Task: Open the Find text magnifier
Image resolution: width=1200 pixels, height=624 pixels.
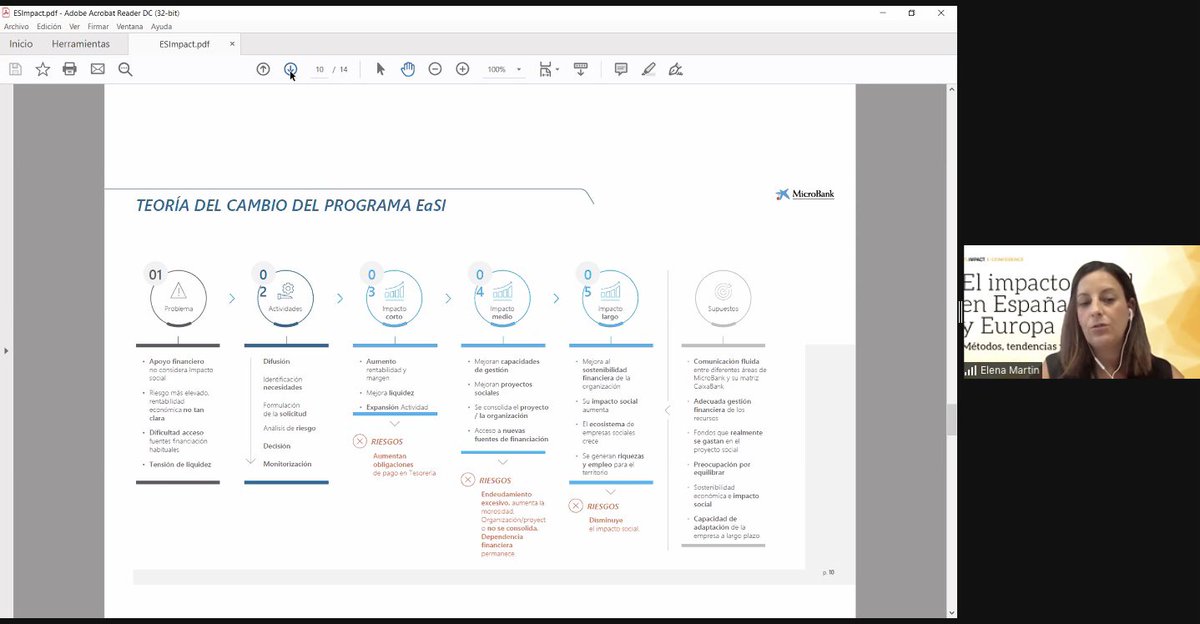Action: pyautogui.click(x=125, y=69)
